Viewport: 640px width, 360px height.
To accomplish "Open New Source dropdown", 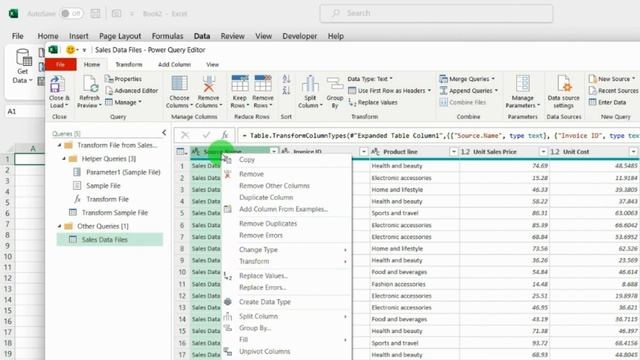I will [612, 79].
